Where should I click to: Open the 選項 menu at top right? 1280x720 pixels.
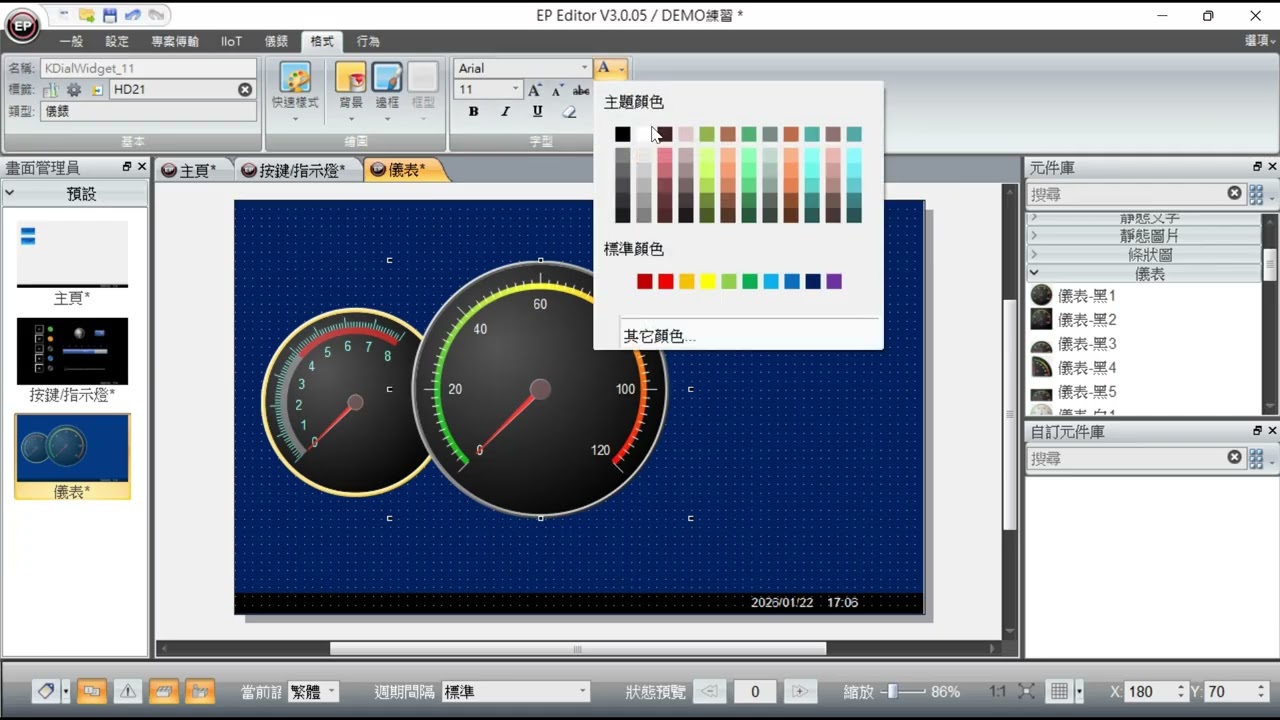coord(1259,41)
